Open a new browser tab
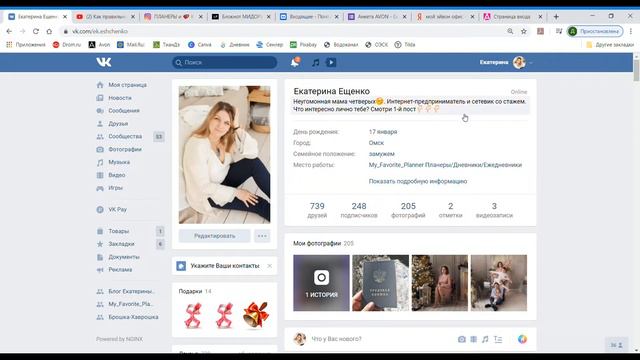This screenshot has width=640, height=360. tap(556, 17)
